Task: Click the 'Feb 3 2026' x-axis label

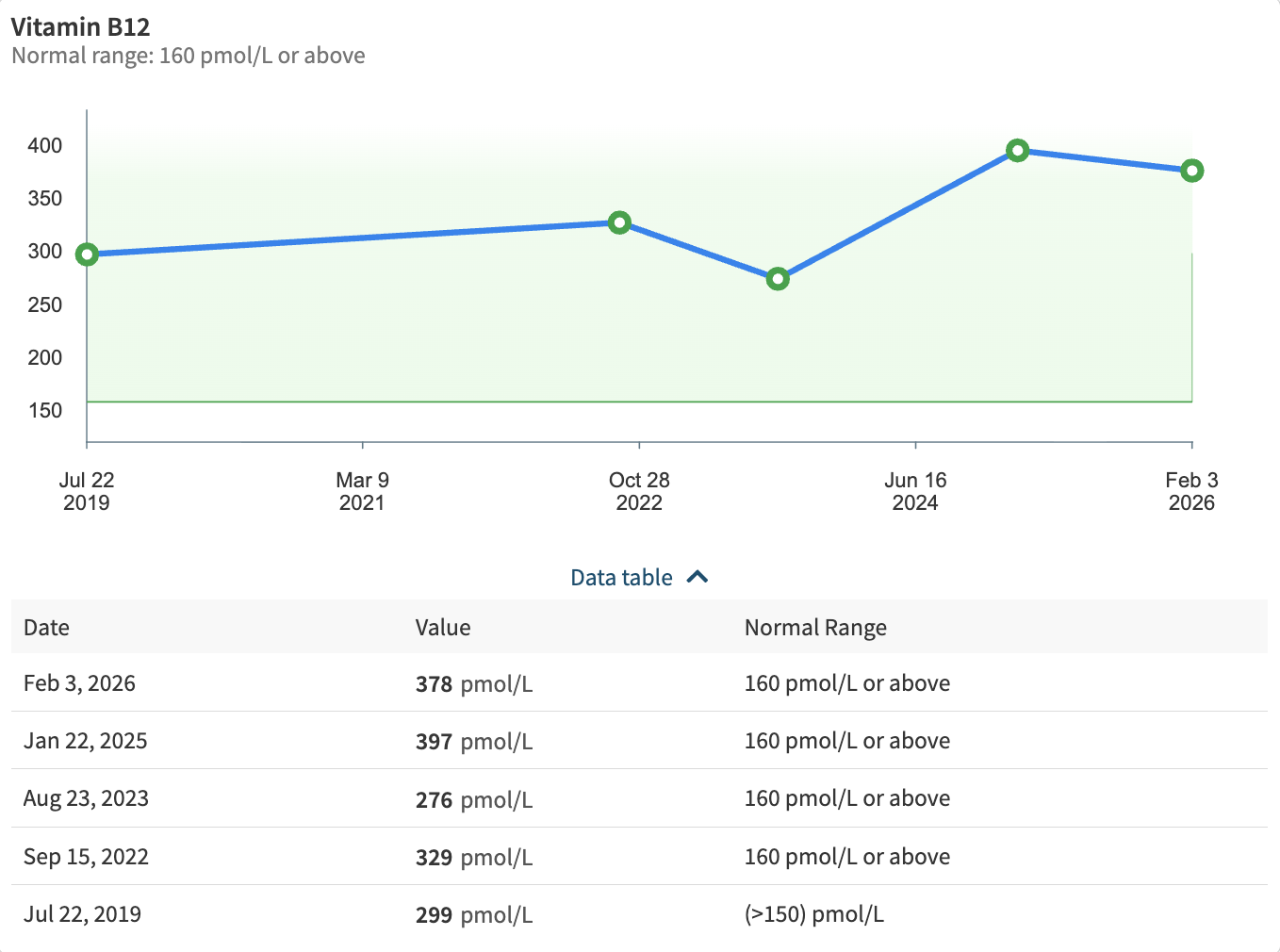Action: (x=1191, y=491)
